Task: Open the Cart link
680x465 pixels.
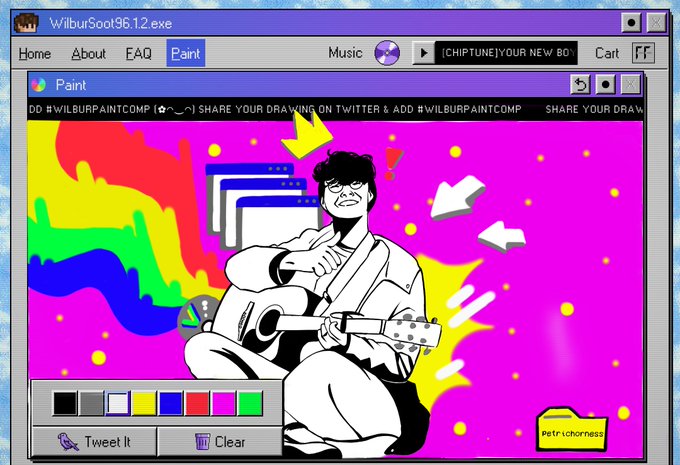Action: [x=607, y=53]
